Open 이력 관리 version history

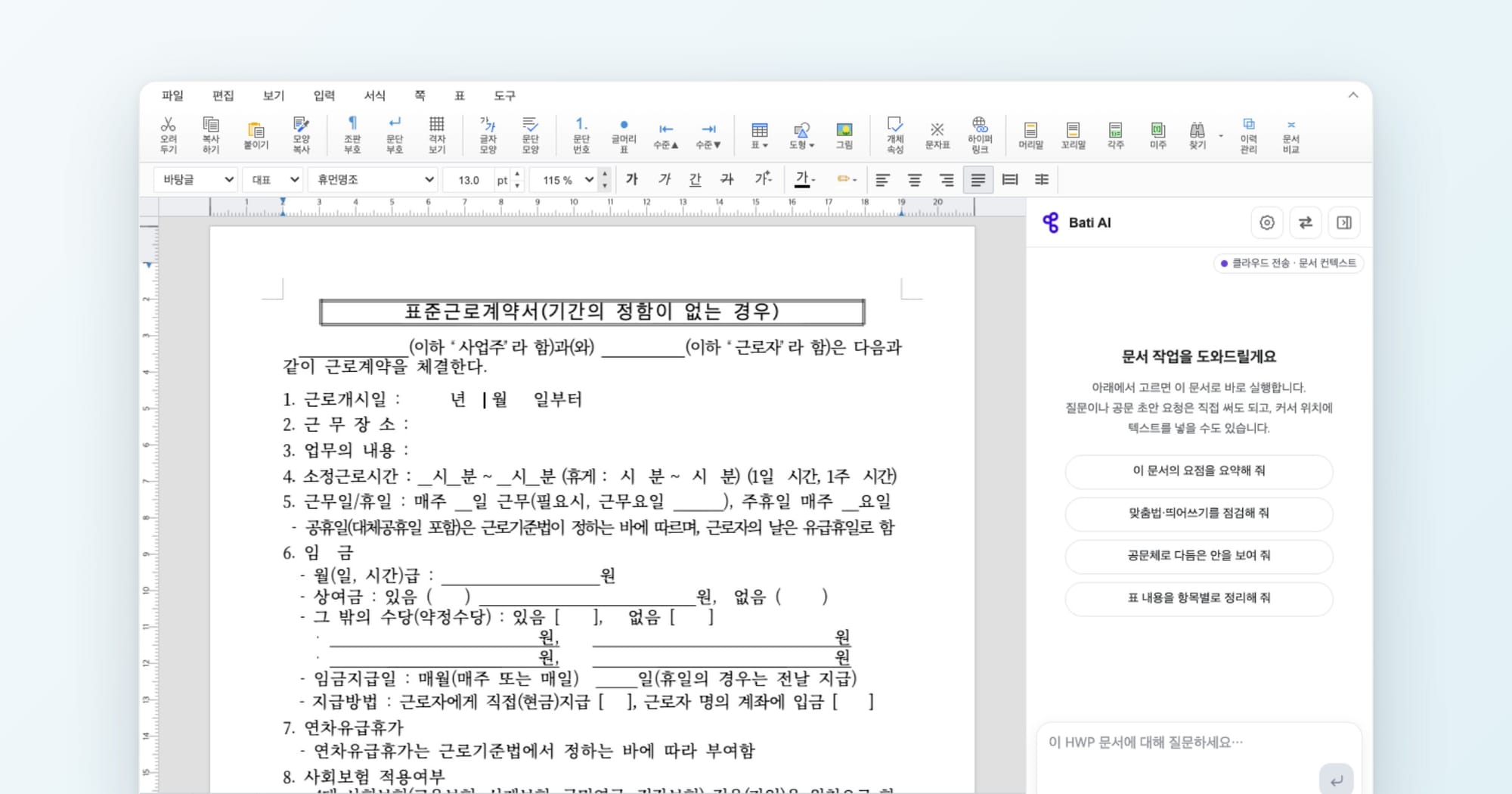(1249, 135)
